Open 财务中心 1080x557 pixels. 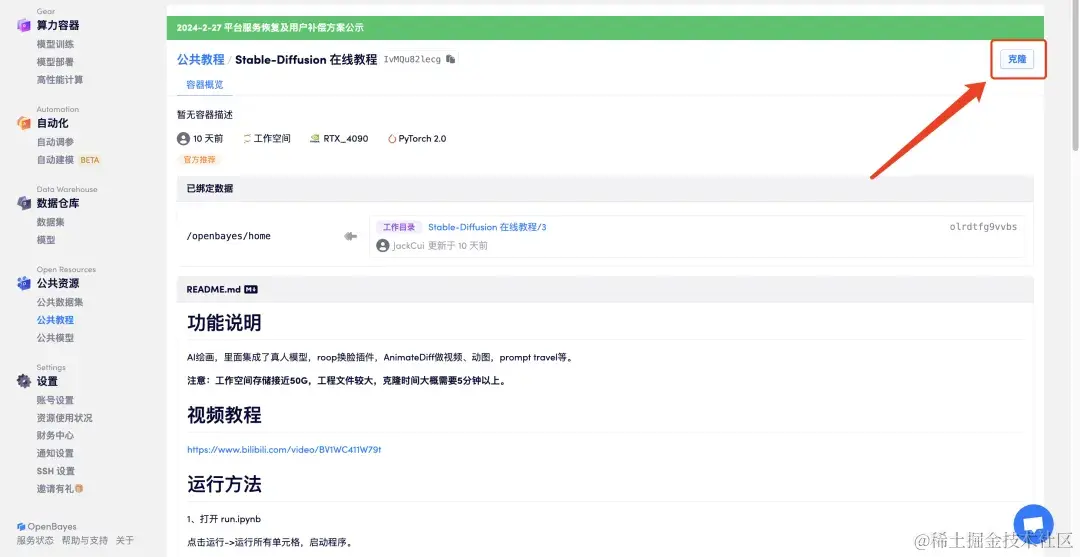click(55, 435)
